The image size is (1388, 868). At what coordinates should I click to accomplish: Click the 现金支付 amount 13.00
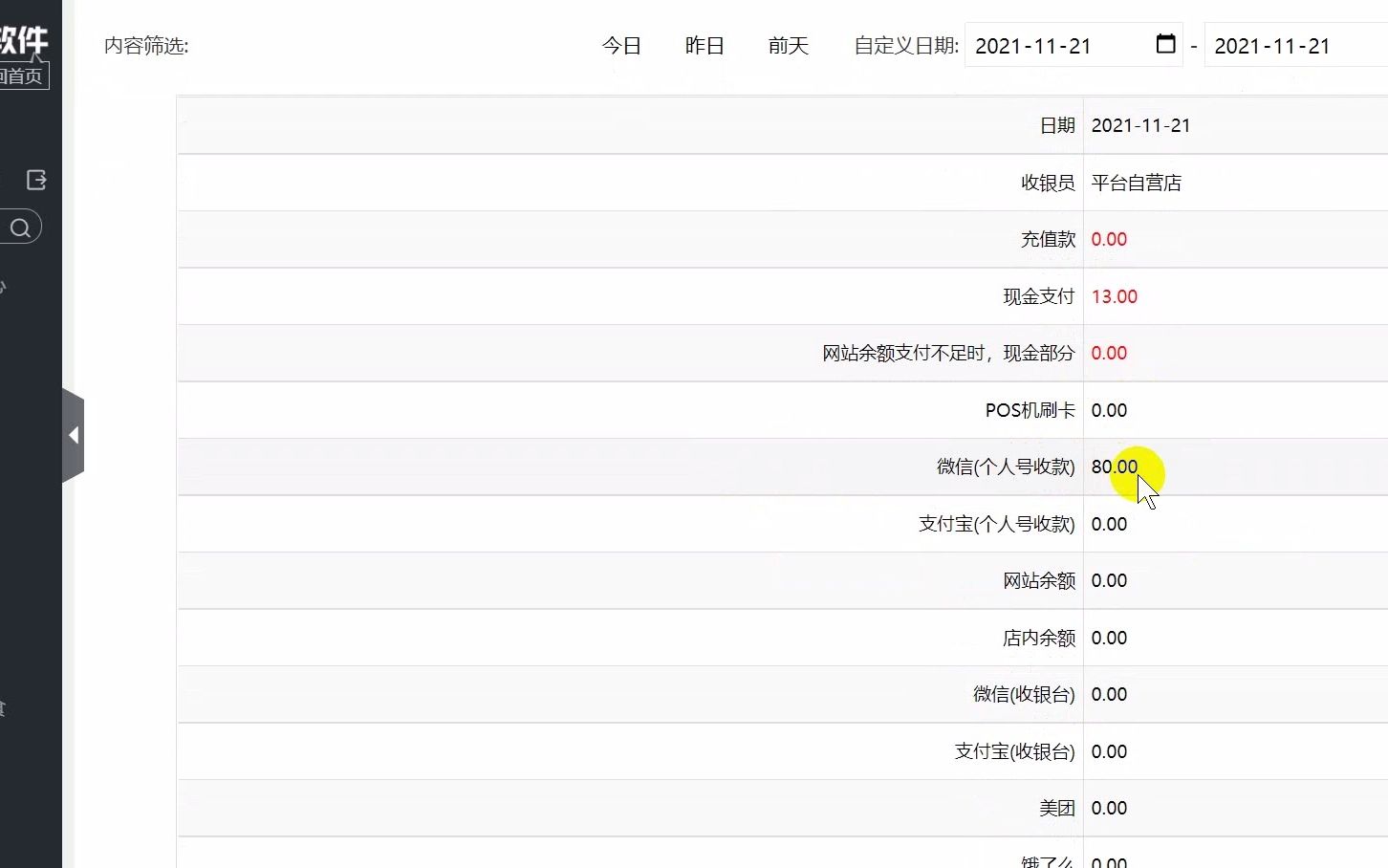pos(1115,296)
